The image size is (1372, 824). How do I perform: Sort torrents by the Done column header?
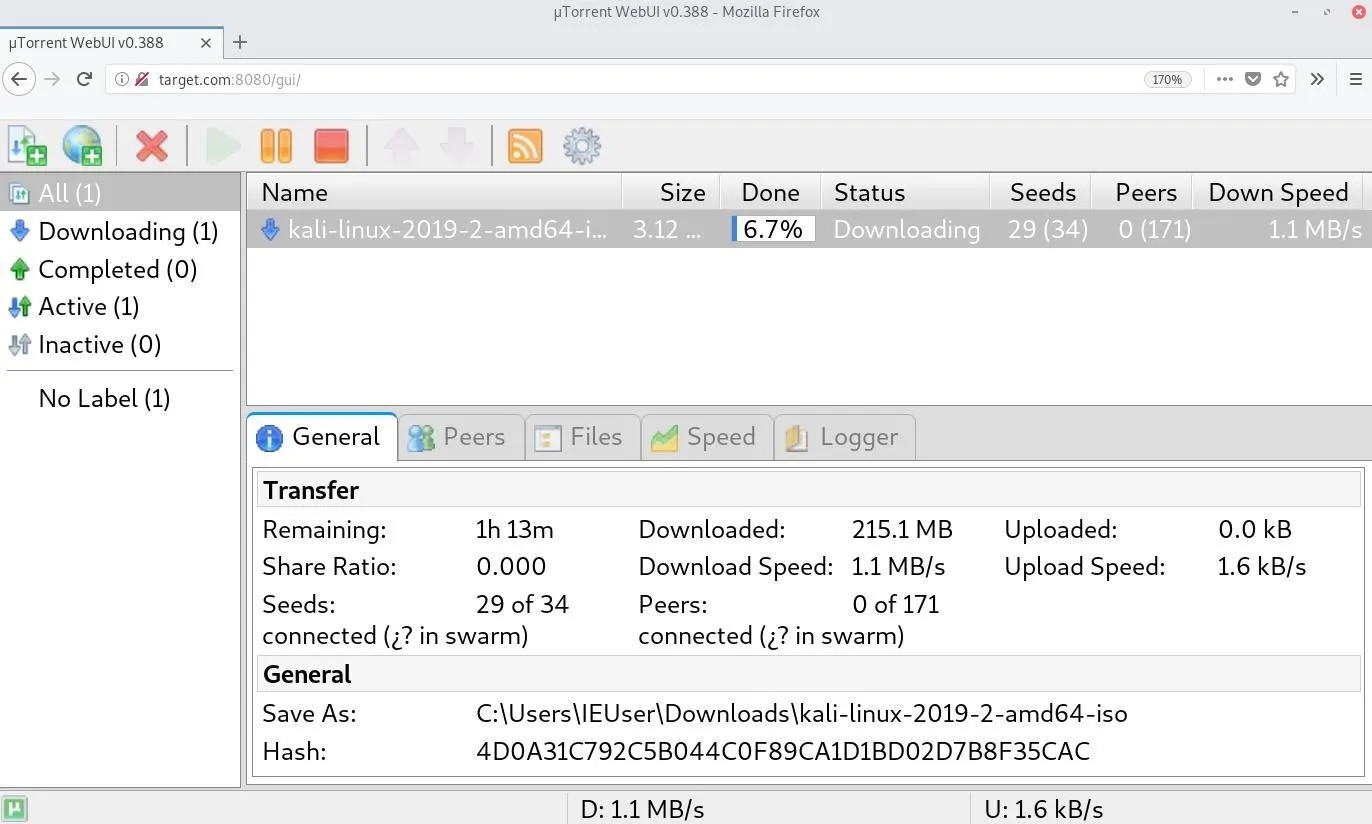point(770,192)
